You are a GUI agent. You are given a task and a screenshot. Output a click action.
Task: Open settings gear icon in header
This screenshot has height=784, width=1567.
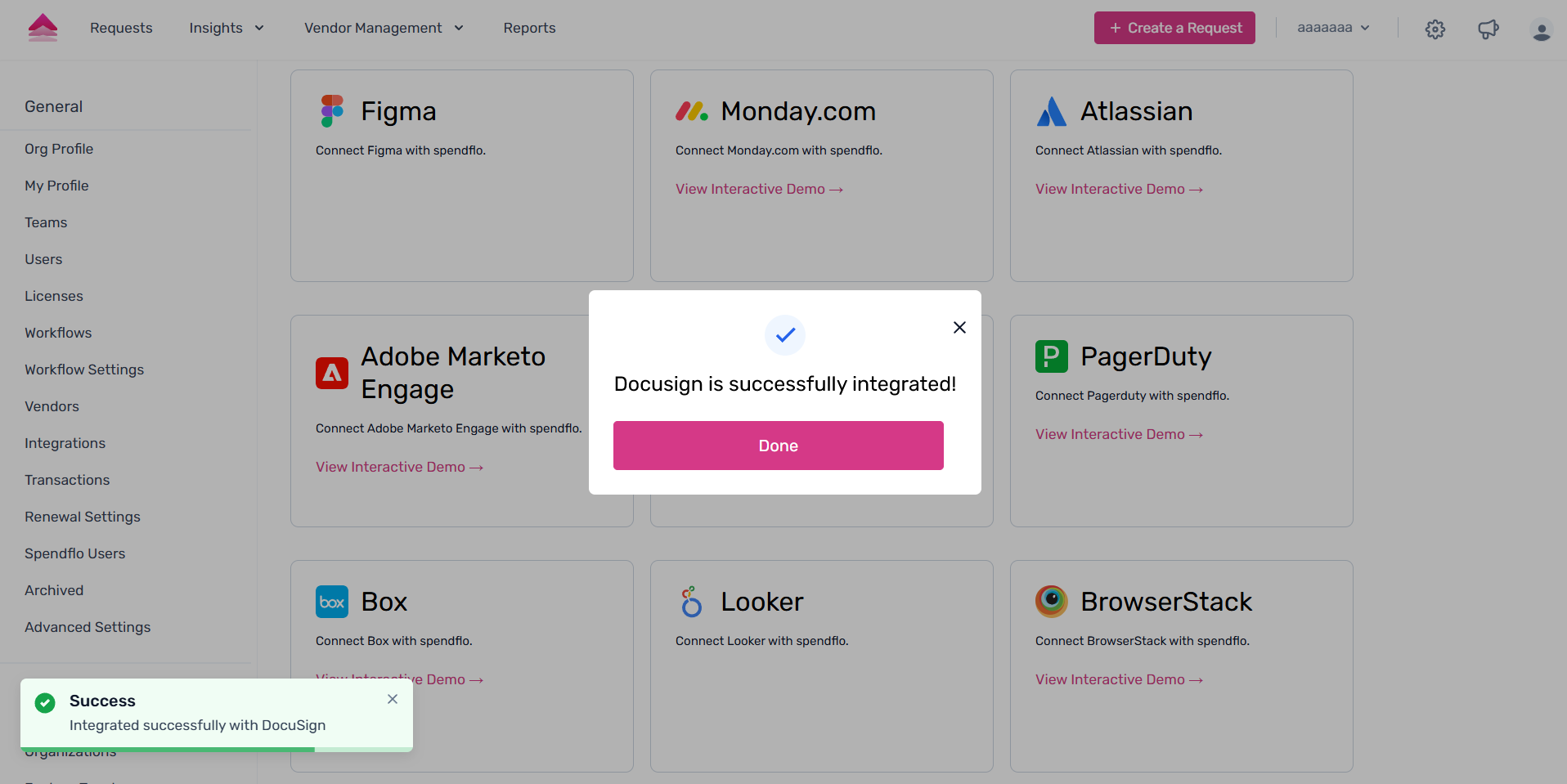tap(1435, 29)
